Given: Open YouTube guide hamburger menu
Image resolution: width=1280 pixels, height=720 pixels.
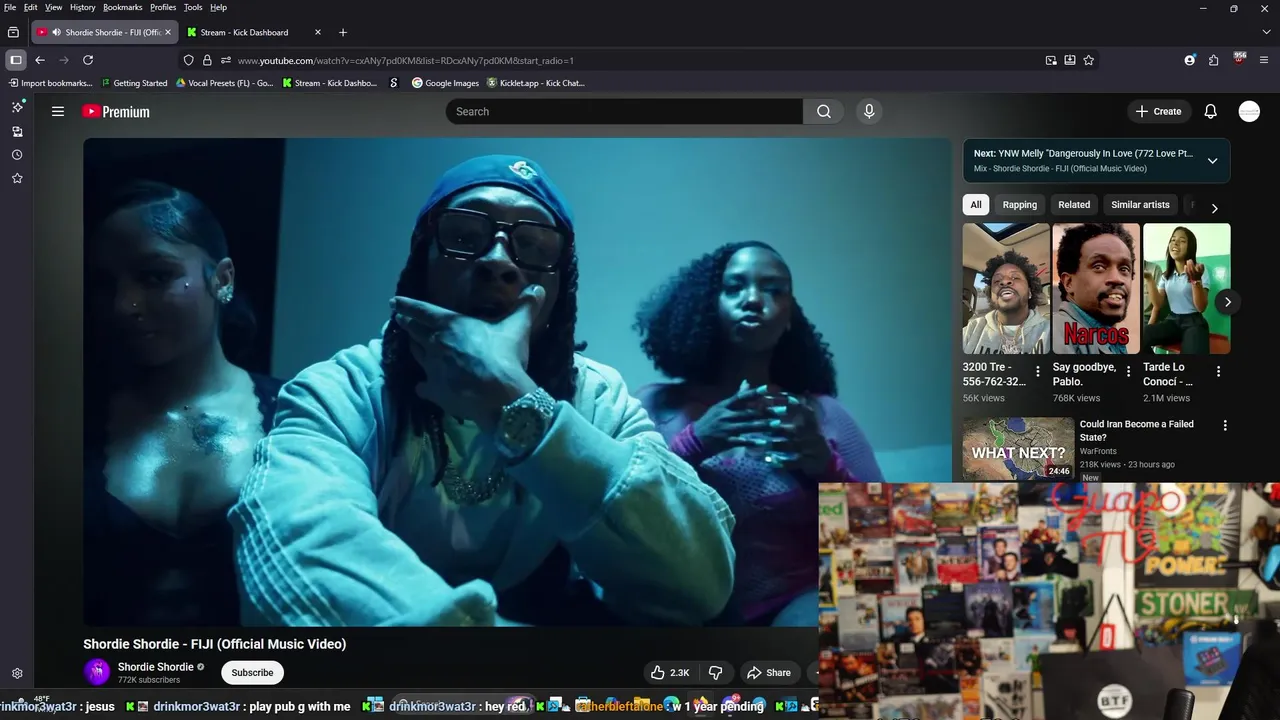Looking at the screenshot, I should coord(58,111).
